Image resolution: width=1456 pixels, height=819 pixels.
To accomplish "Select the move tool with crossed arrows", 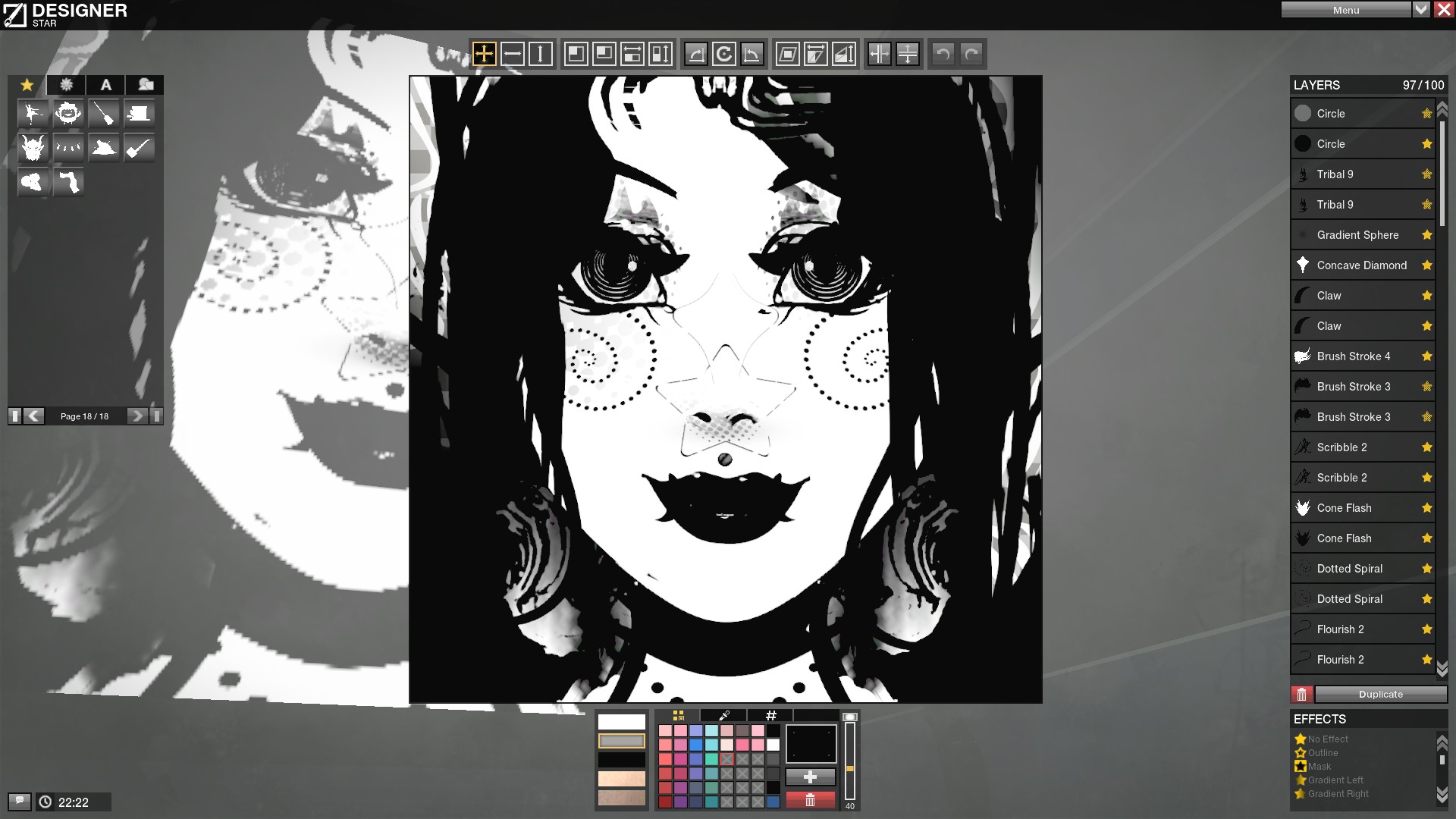I will pyautogui.click(x=484, y=54).
